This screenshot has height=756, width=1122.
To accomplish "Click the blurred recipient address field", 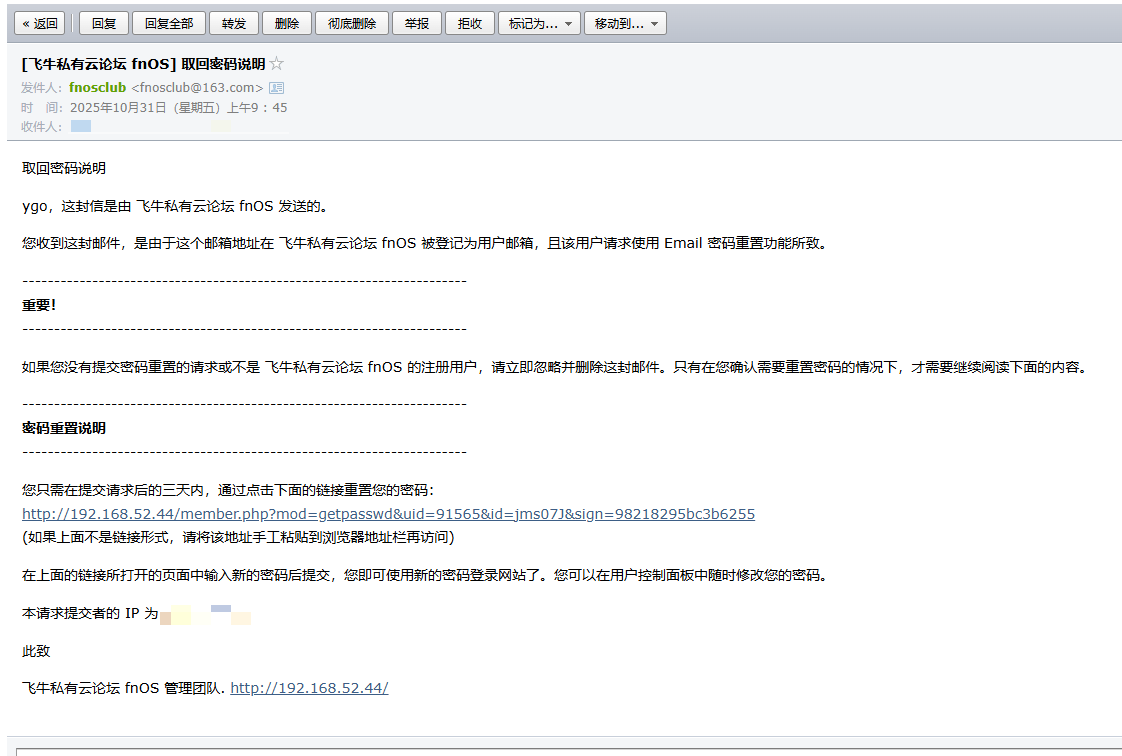I will [x=179, y=127].
